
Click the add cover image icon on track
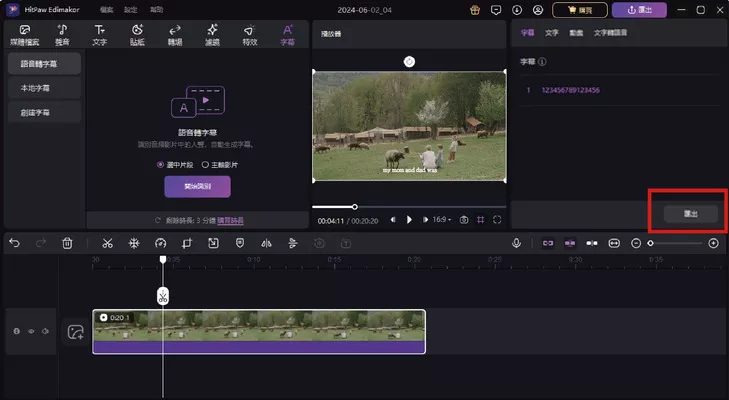75,332
